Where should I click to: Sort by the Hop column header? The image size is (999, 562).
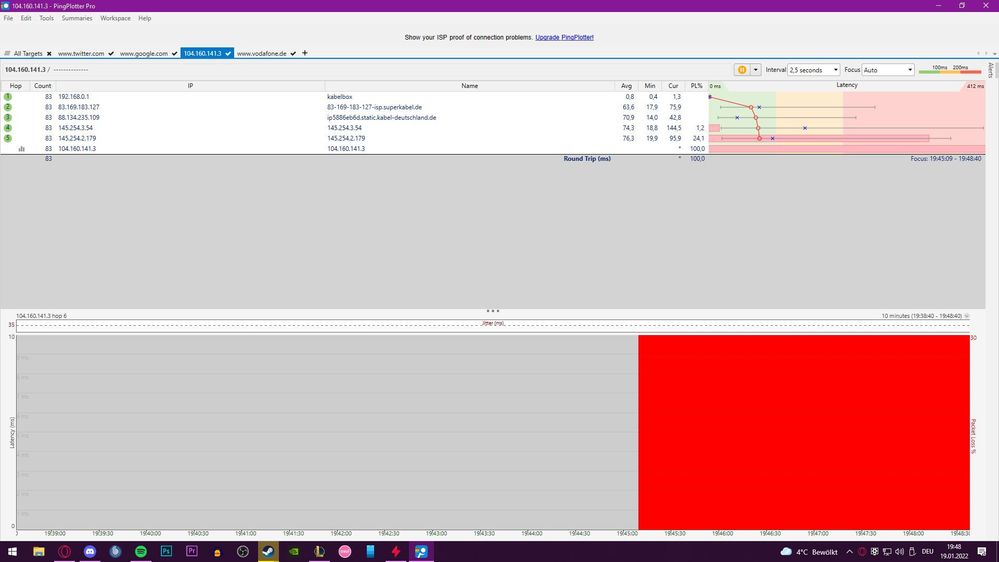pyautogui.click(x=15, y=86)
